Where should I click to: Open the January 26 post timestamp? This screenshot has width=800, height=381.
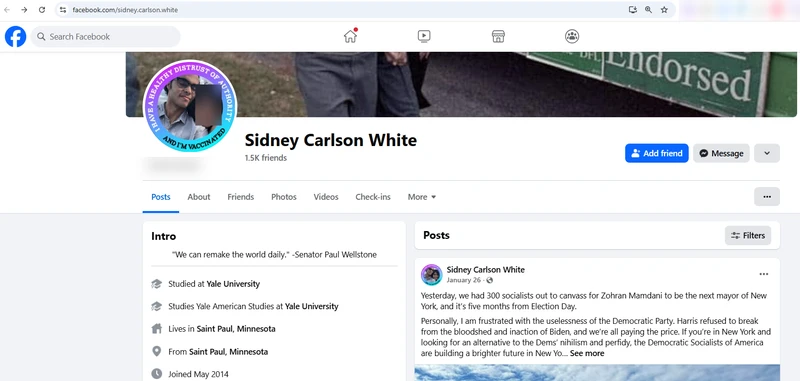click(463, 281)
